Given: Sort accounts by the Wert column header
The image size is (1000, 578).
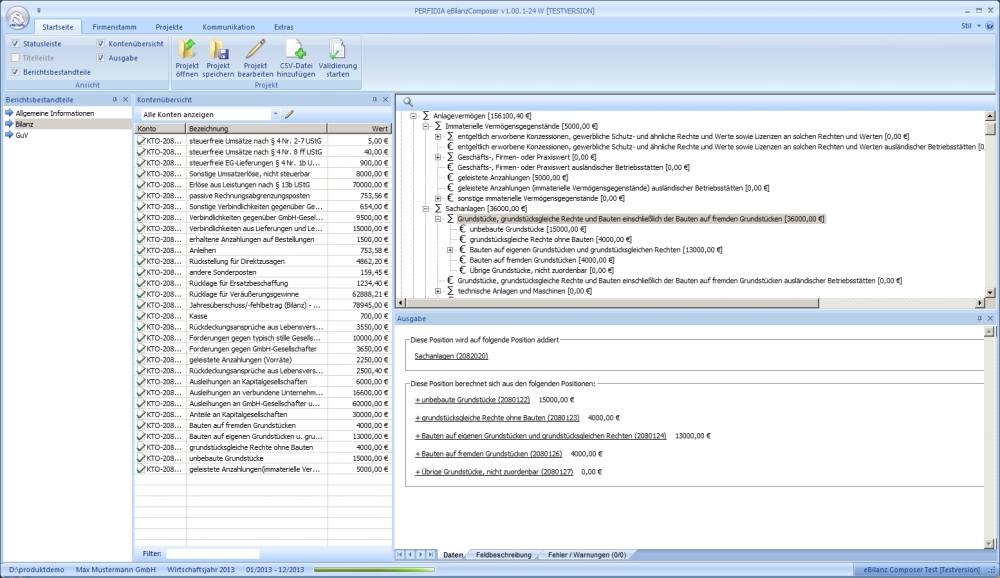Looking at the screenshot, I should pos(359,128).
